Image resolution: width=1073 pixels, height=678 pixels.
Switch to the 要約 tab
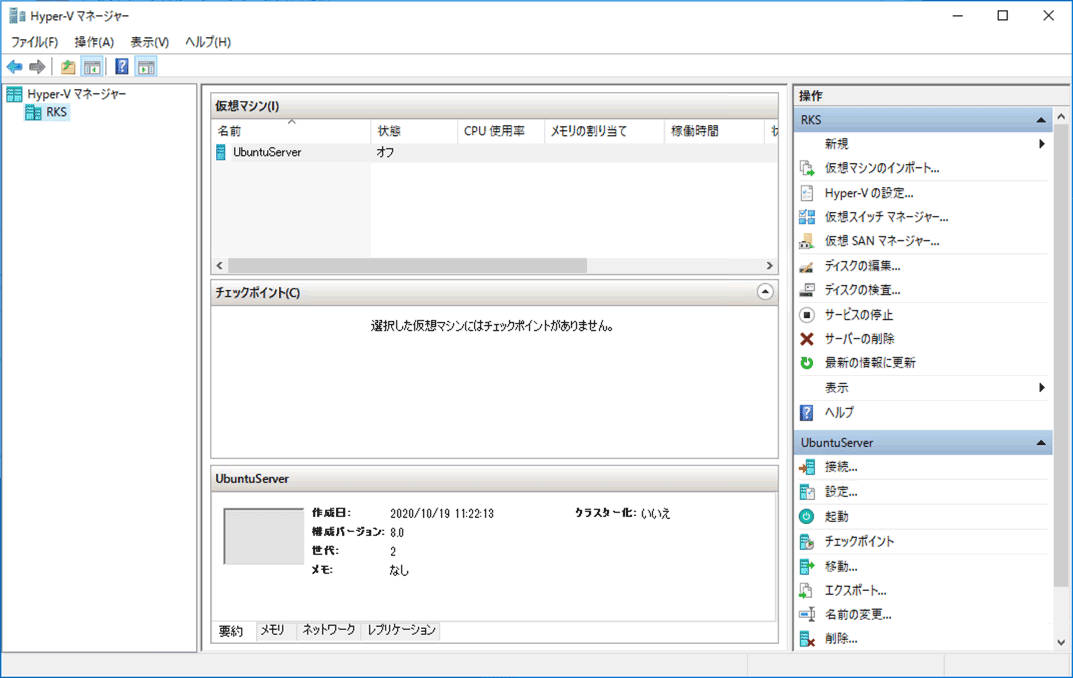[x=231, y=631]
